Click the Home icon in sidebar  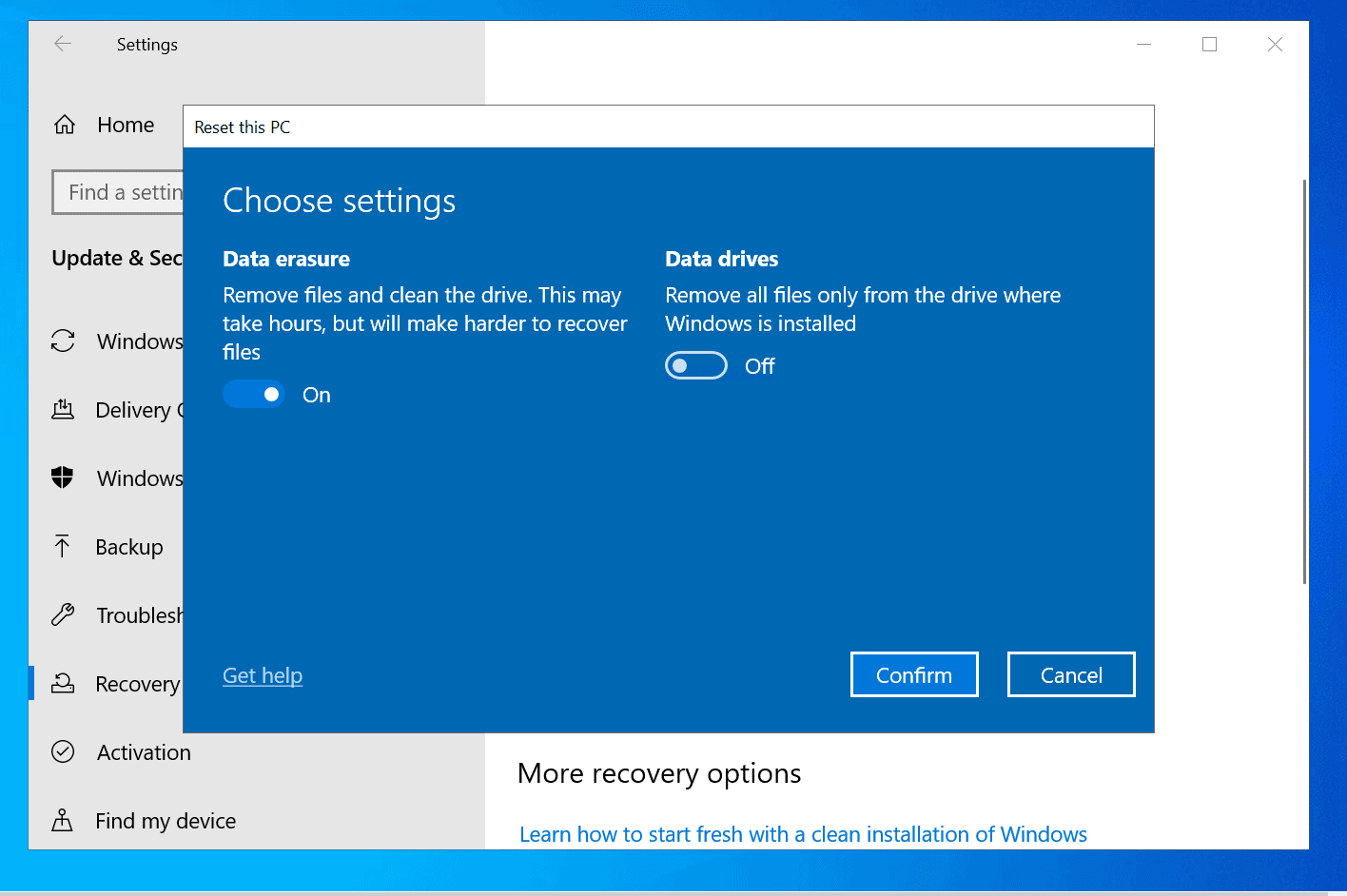(x=63, y=124)
